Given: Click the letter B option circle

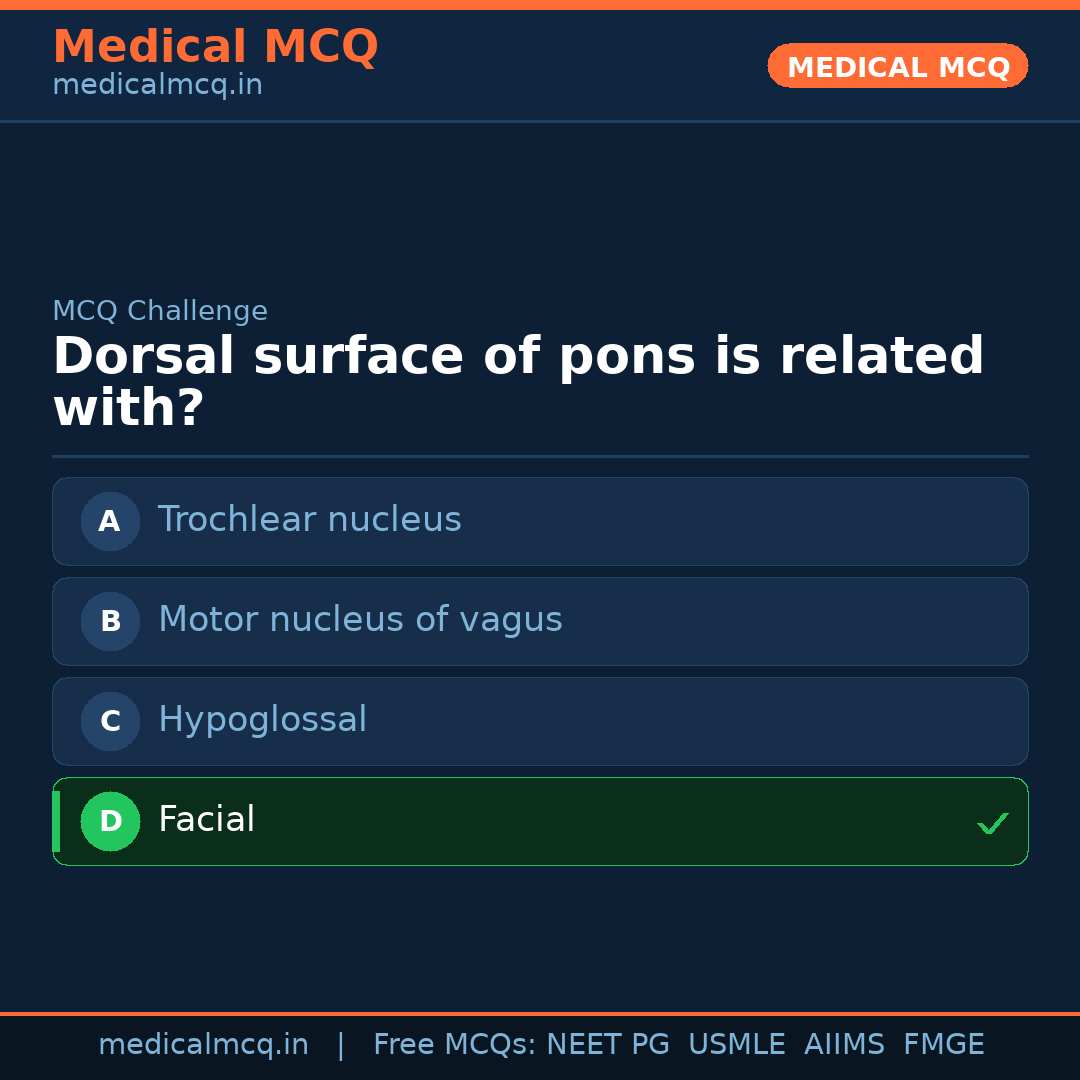Looking at the screenshot, I should (x=110, y=621).
